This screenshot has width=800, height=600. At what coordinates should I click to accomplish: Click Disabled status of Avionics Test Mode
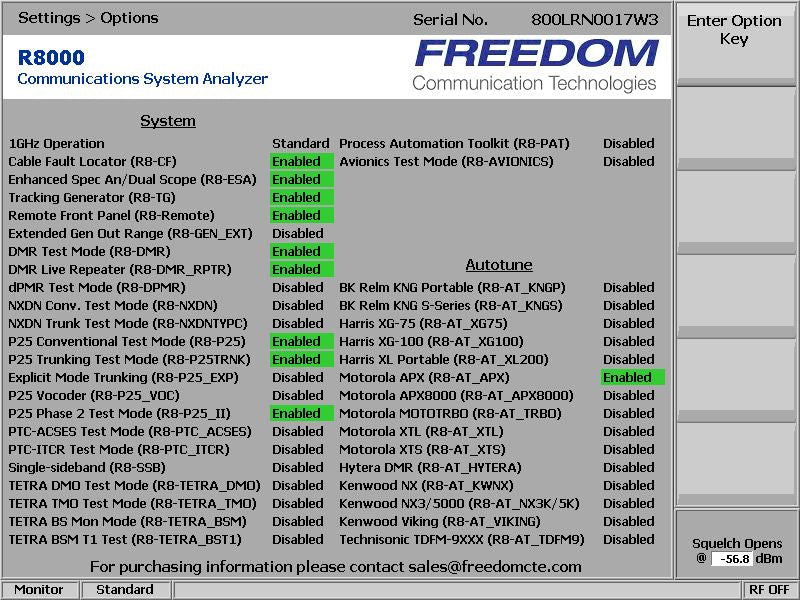[x=629, y=161]
